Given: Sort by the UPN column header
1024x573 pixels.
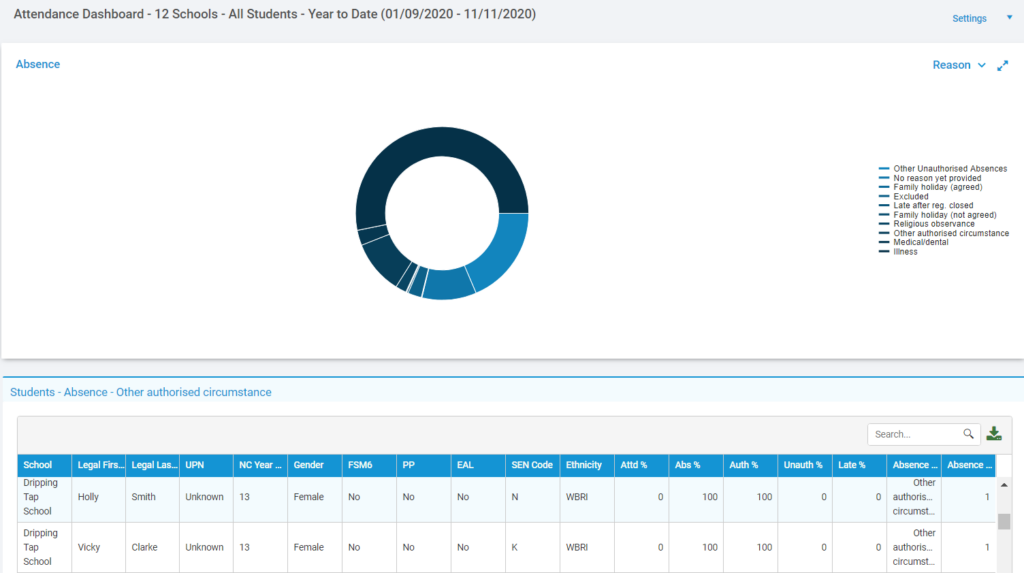Looking at the screenshot, I should tap(206, 465).
